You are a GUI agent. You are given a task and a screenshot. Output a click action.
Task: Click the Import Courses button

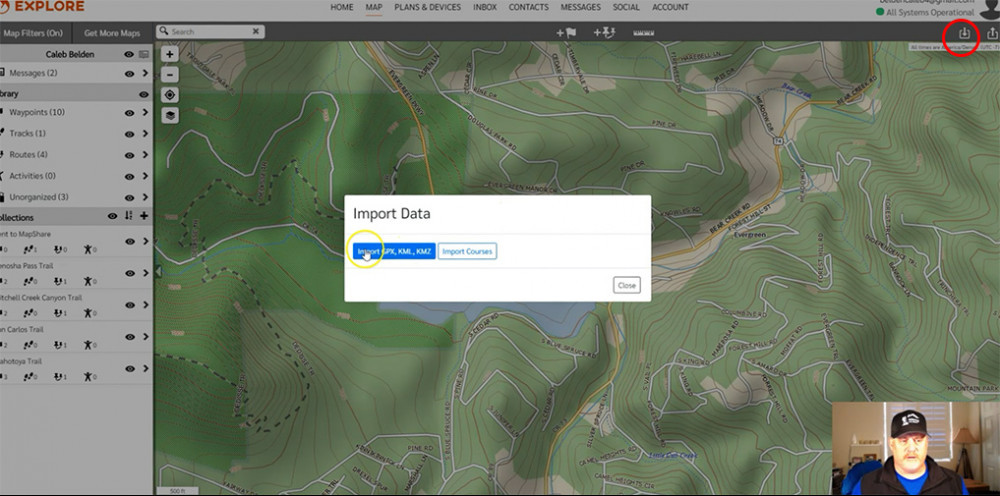(x=467, y=251)
